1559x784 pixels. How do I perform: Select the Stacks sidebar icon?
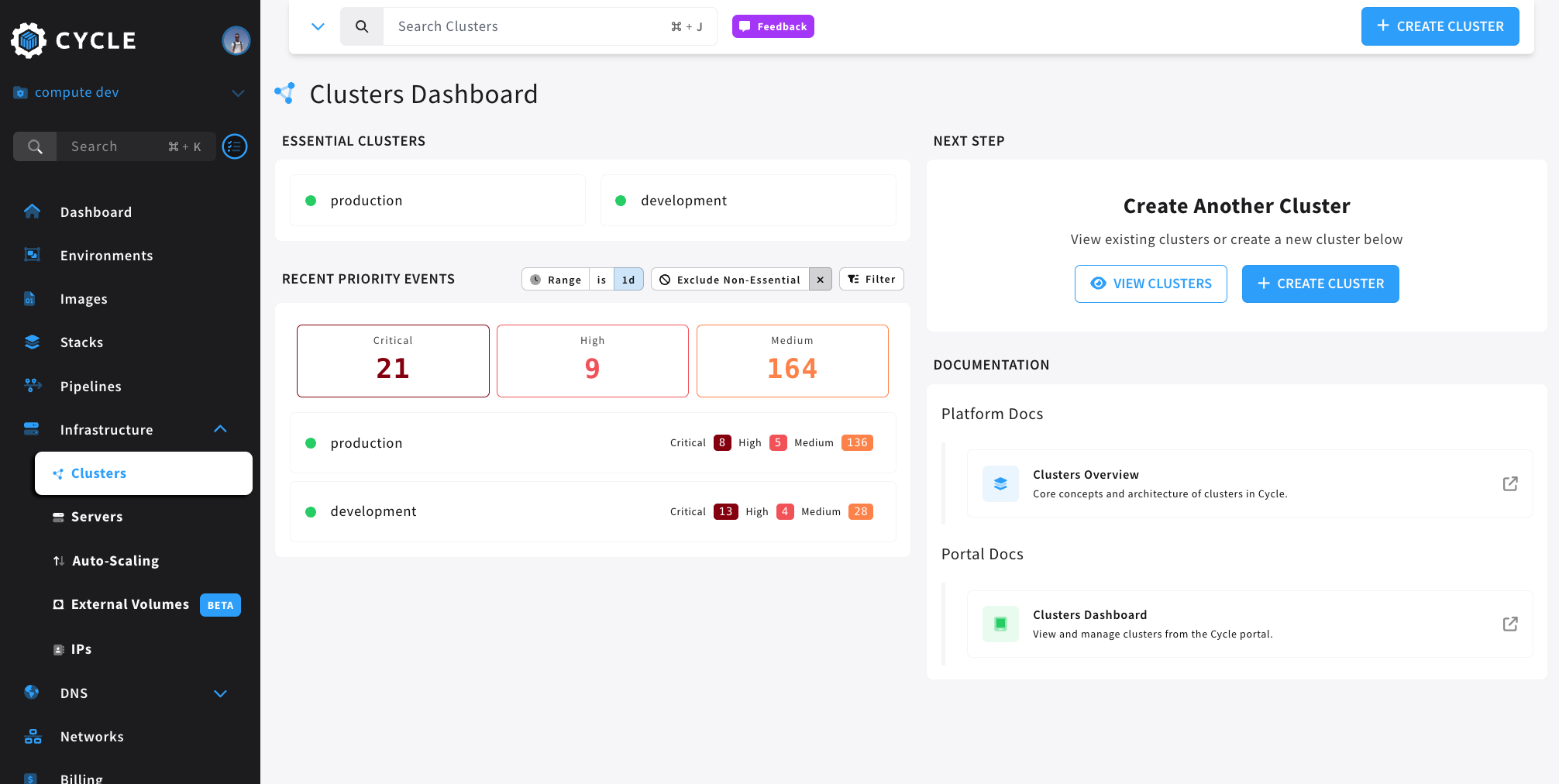tap(32, 342)
